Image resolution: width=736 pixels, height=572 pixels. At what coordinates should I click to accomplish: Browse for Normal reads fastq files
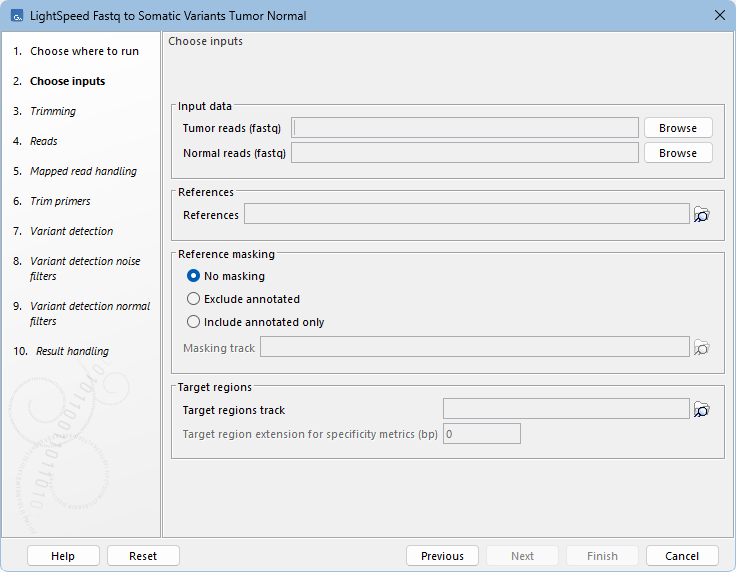pyautogui.click(x=678, y=153)
